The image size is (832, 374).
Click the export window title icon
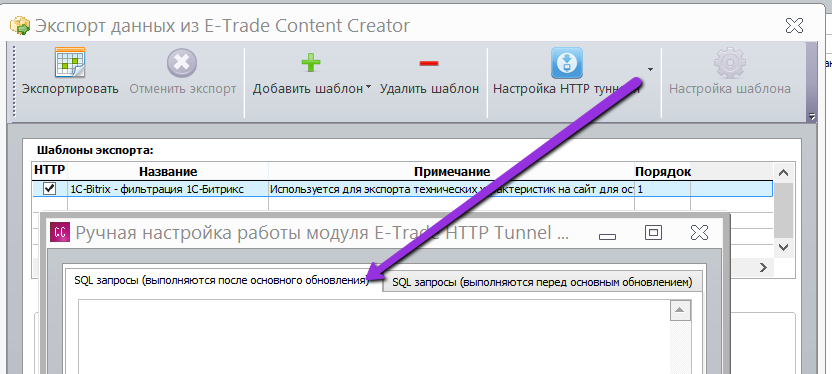coord(21,25)
